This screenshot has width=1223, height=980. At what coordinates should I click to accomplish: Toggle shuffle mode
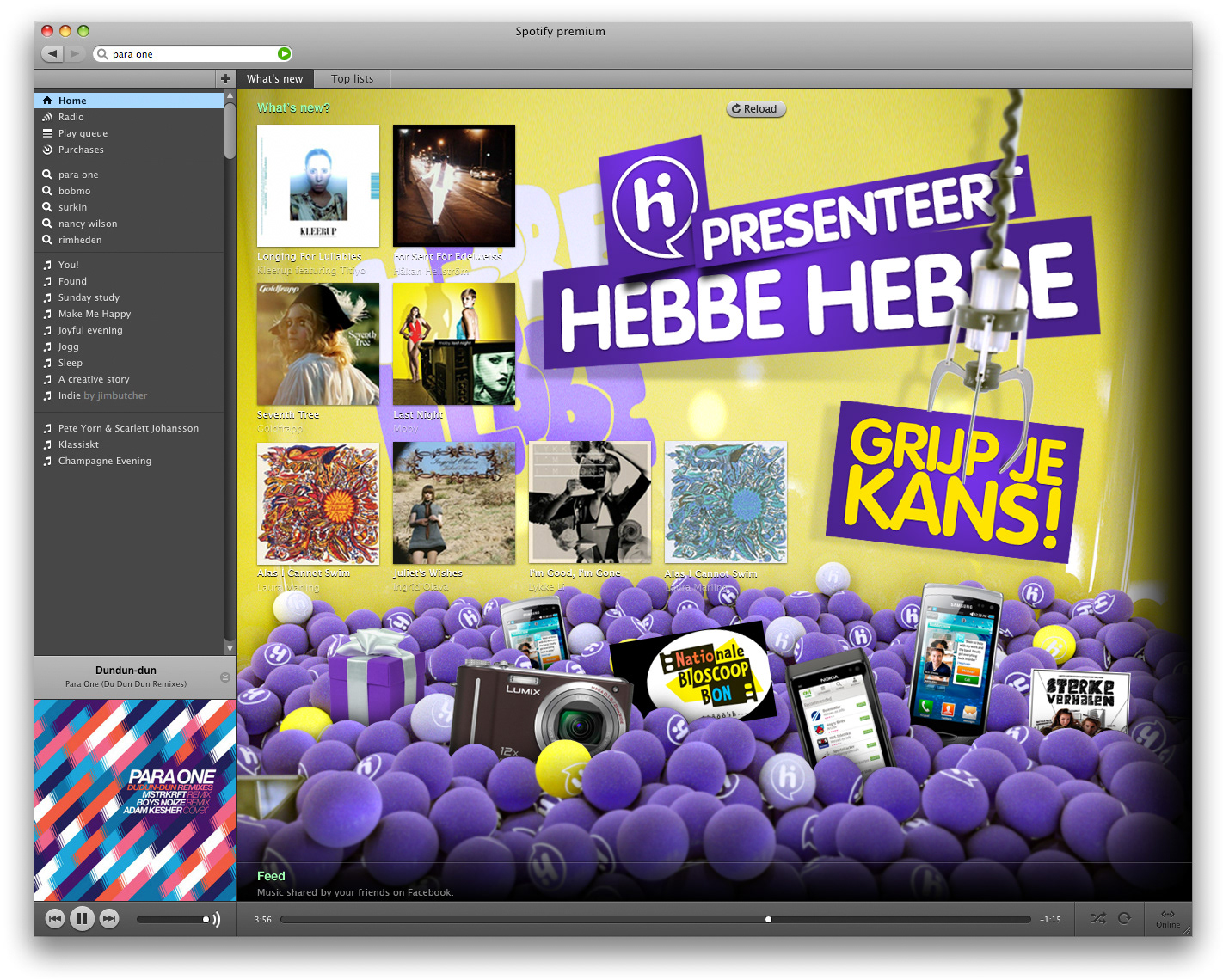tap(1097, 919)
